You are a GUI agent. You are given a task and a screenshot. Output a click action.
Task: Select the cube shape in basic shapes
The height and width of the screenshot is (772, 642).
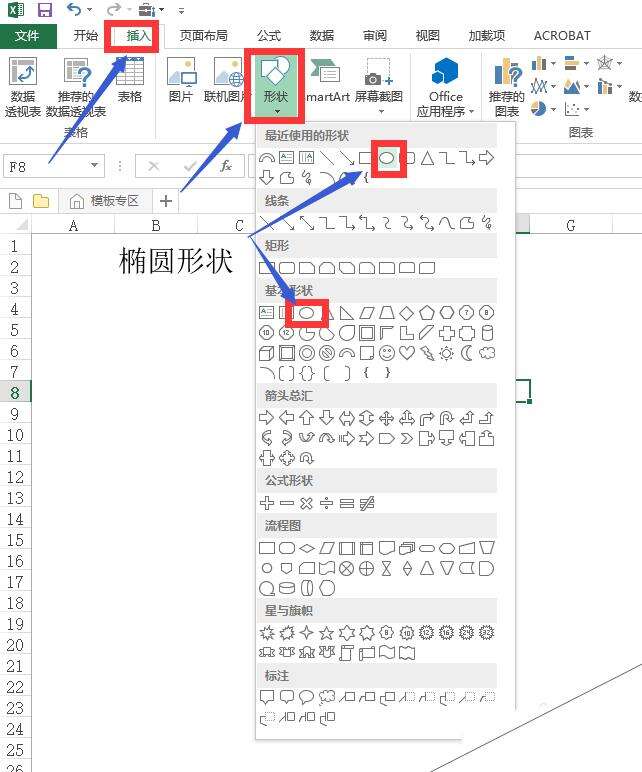click(266, 353)
